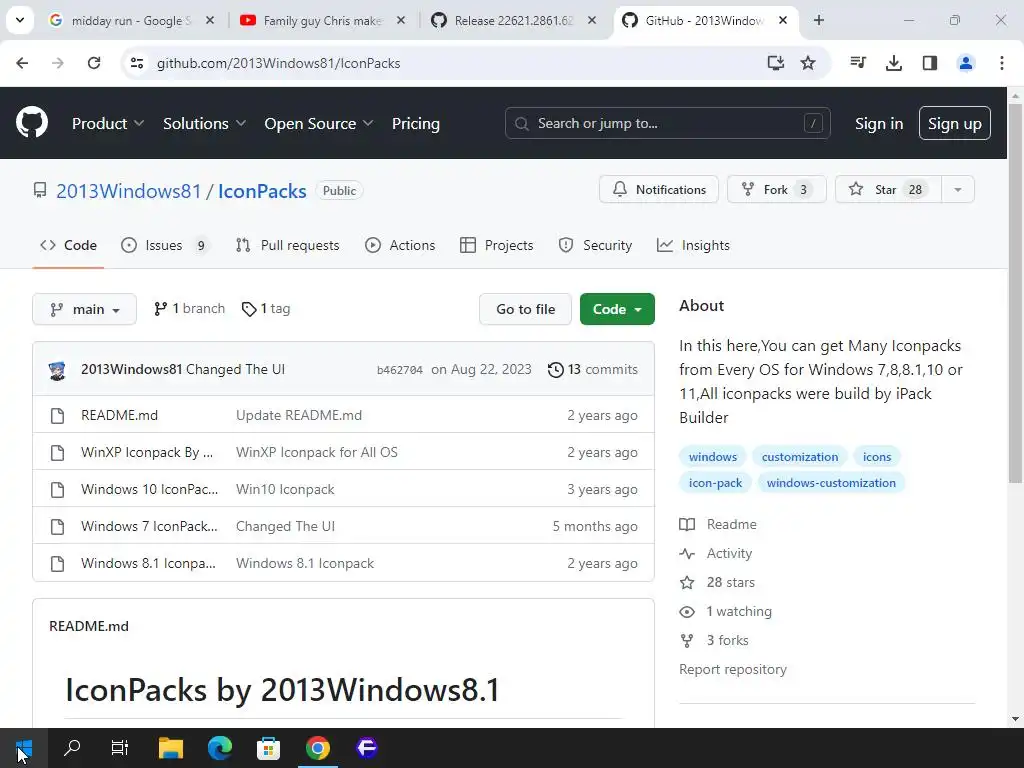Click the address bar URL
The image size is (1024, 768).
click(278, 63)
